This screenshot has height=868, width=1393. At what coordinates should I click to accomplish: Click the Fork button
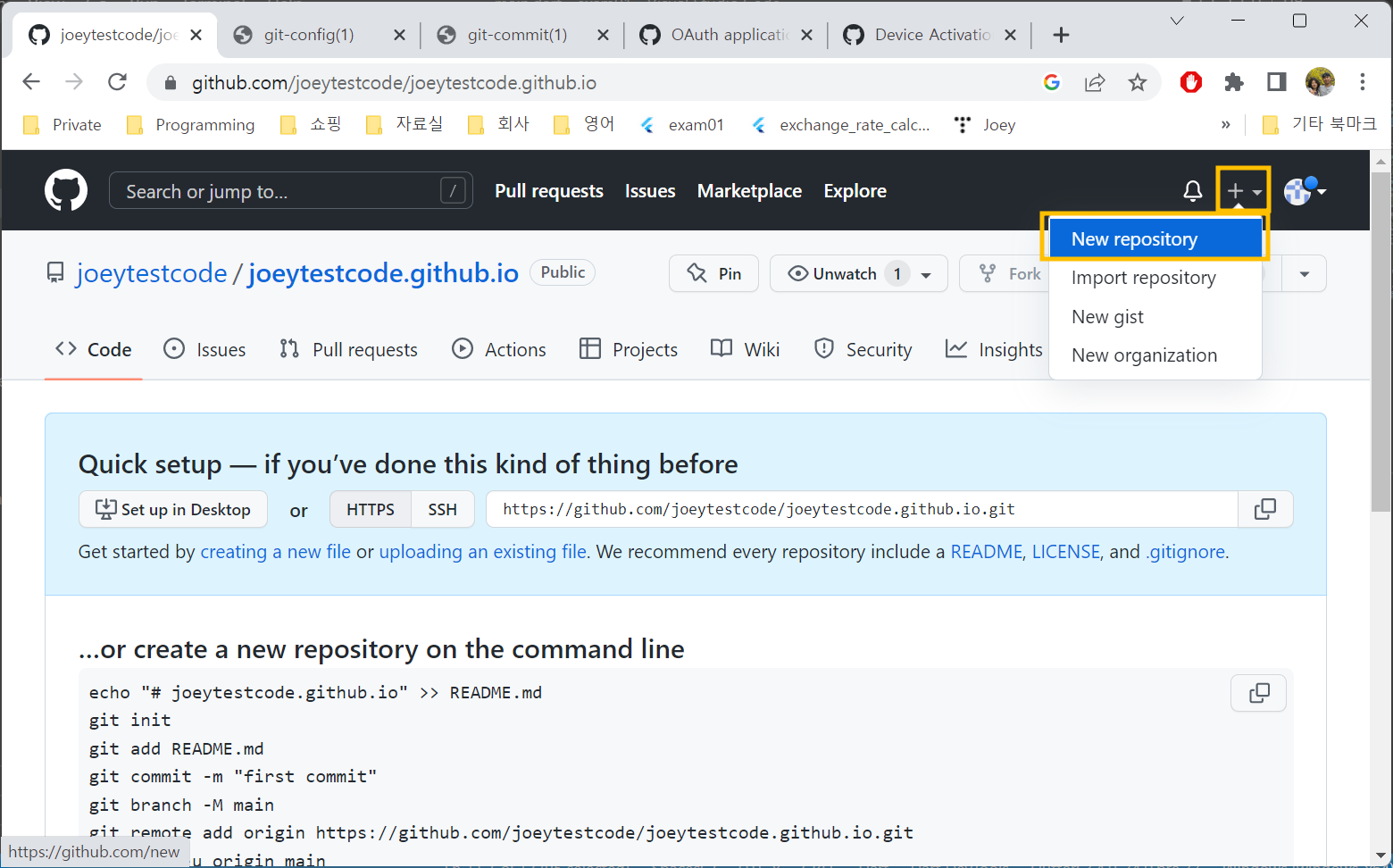[x=1009, y=273]
